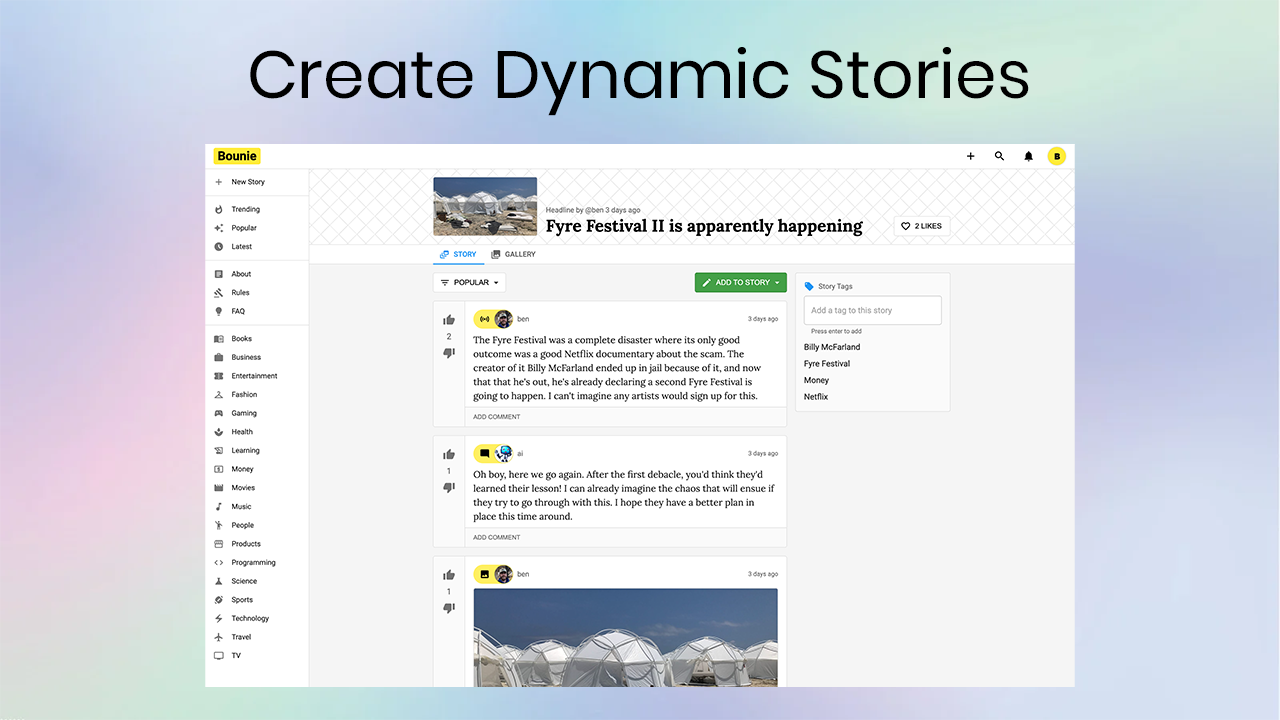1280x720 pixels.
Task: Select the Story tab
Action: click(458, 254)
